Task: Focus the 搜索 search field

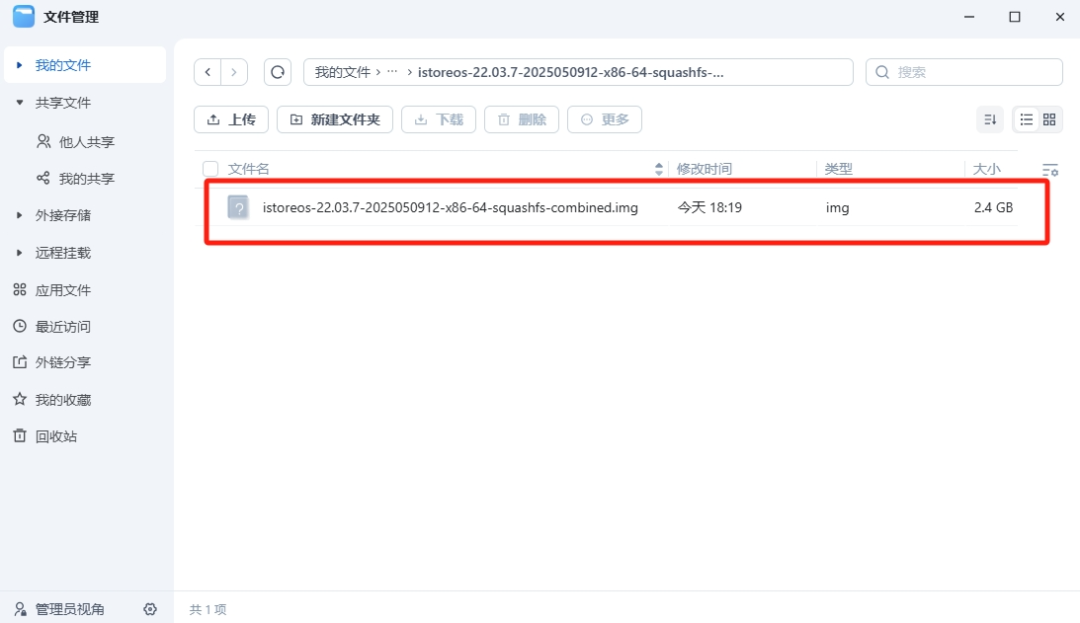Action: 970,72
